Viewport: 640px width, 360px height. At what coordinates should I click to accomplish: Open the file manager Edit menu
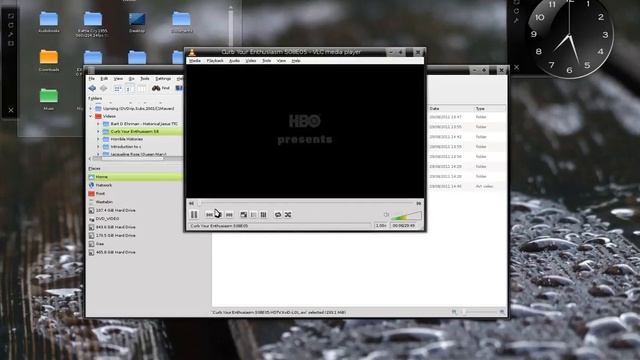[x=104, y=78]
